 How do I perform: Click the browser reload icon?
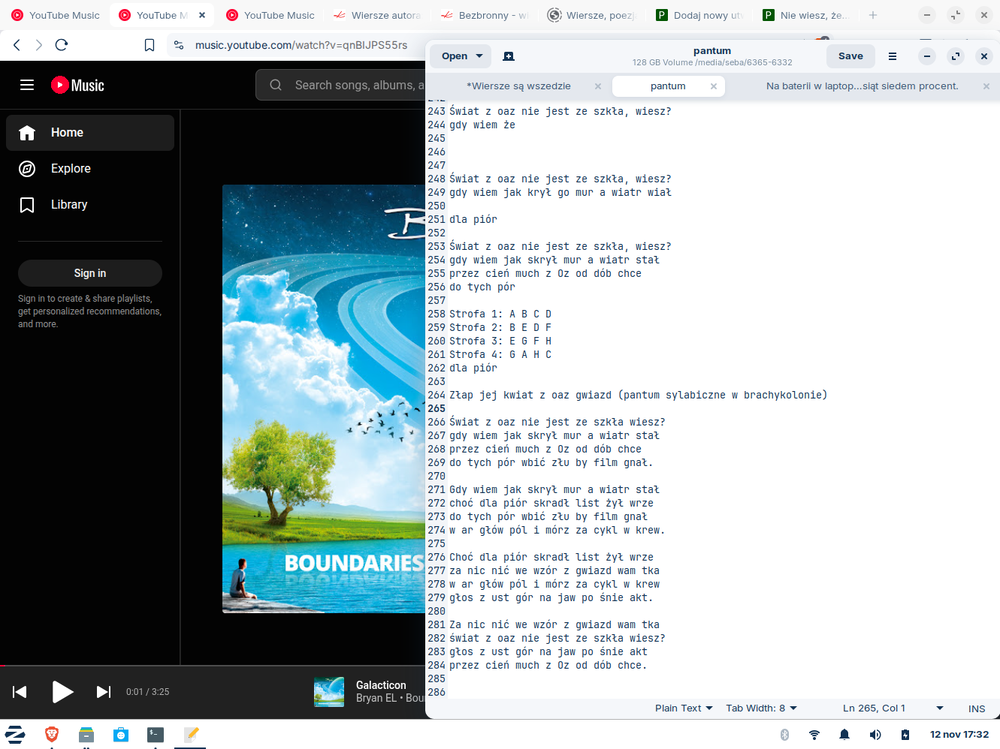click(62, 45)
